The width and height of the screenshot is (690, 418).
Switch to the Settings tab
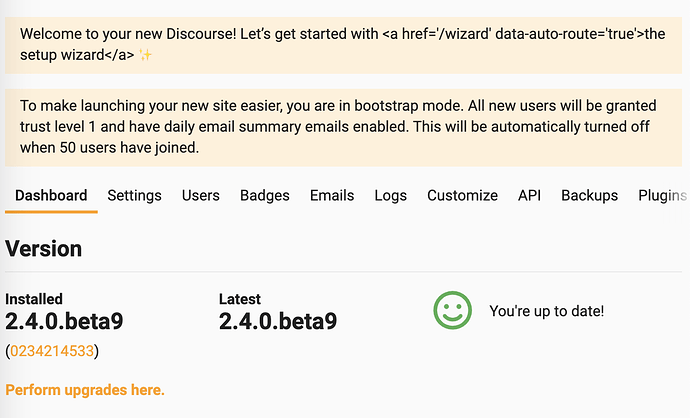click(134, 195)
